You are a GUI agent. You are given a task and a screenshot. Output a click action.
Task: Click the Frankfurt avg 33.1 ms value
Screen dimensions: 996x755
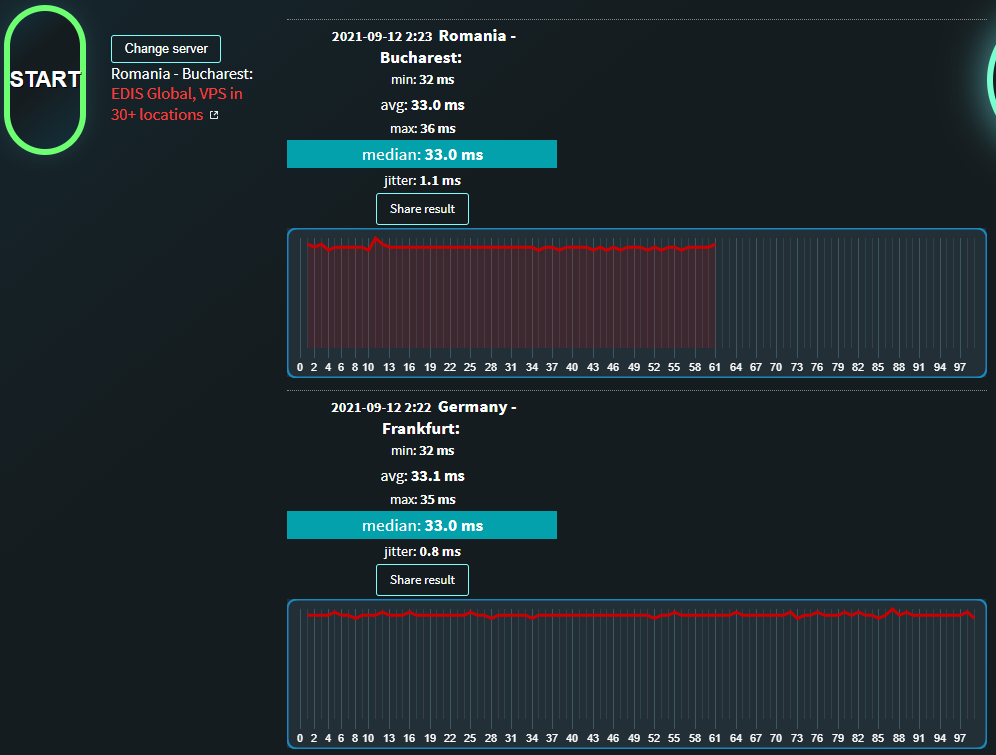tap(438, 476)
